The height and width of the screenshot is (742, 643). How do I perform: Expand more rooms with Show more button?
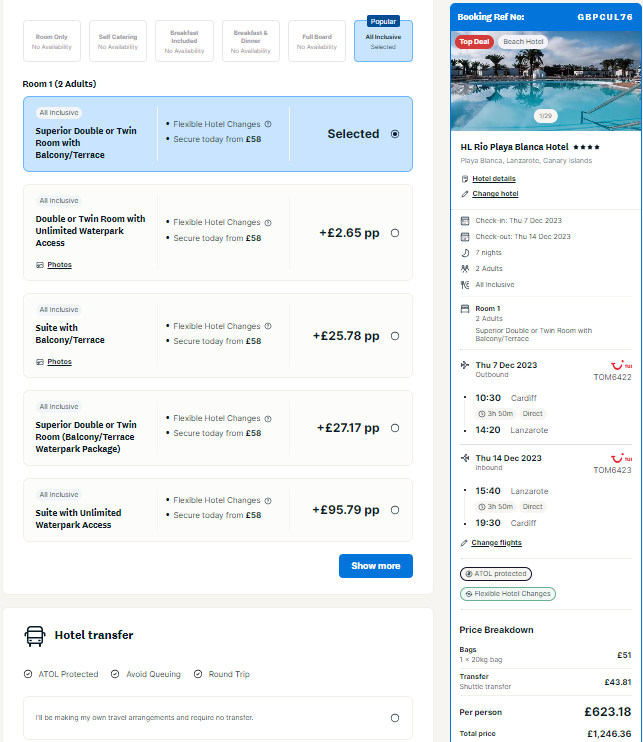tap(375, 566)
